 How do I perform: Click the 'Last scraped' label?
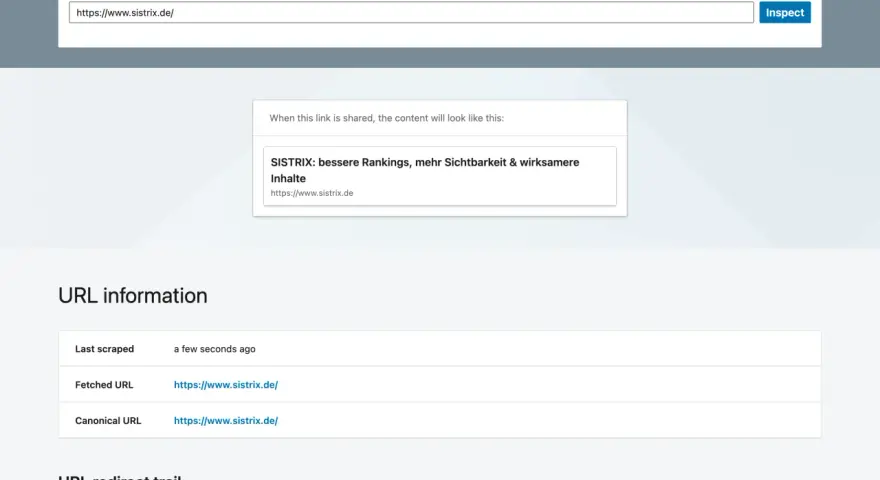(104, 349)
